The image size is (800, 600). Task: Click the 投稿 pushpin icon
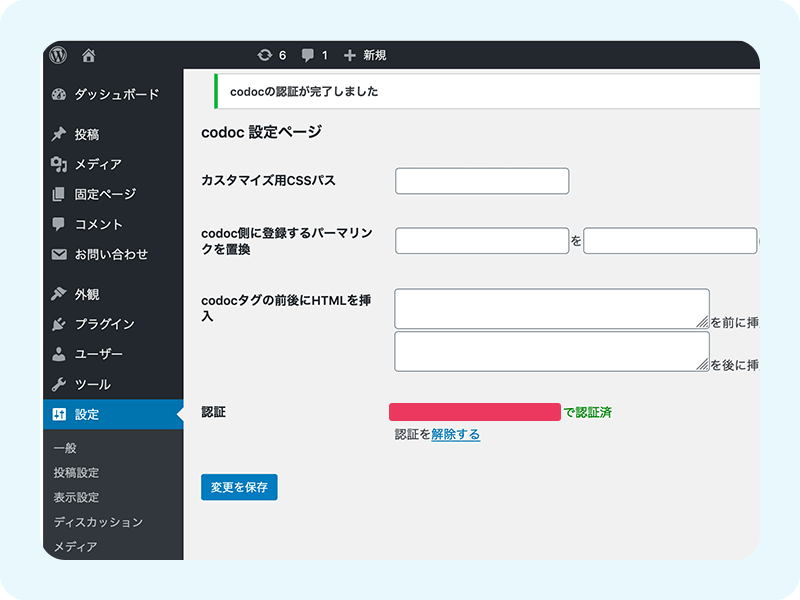tap(59, 134)
